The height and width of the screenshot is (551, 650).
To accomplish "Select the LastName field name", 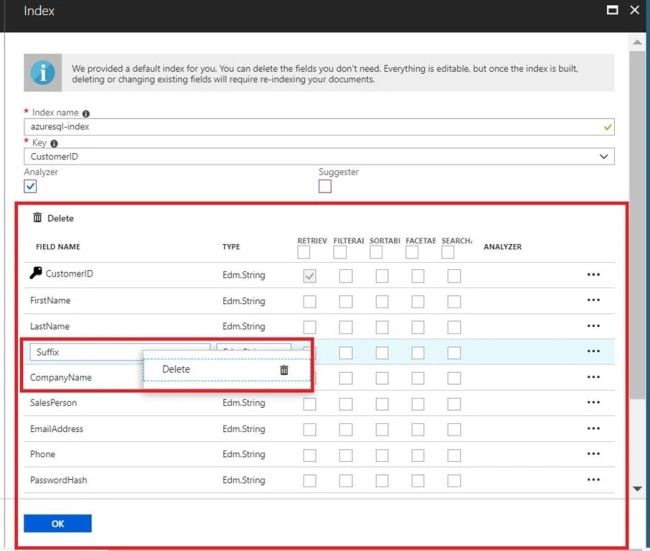I will pyautogui.click(x=50, y=326).
